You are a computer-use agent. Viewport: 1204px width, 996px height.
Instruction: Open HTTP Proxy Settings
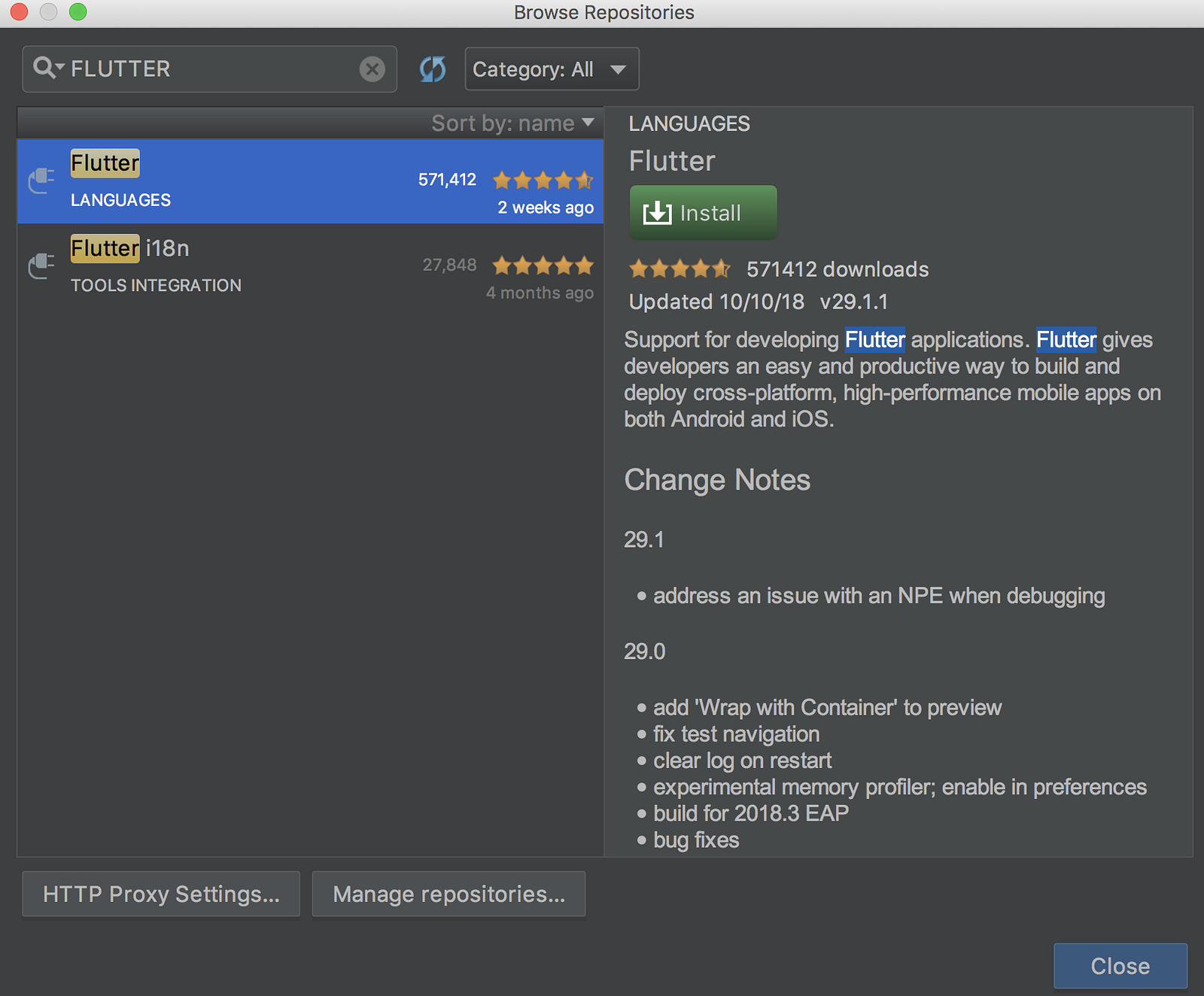(x=161, y=894)
